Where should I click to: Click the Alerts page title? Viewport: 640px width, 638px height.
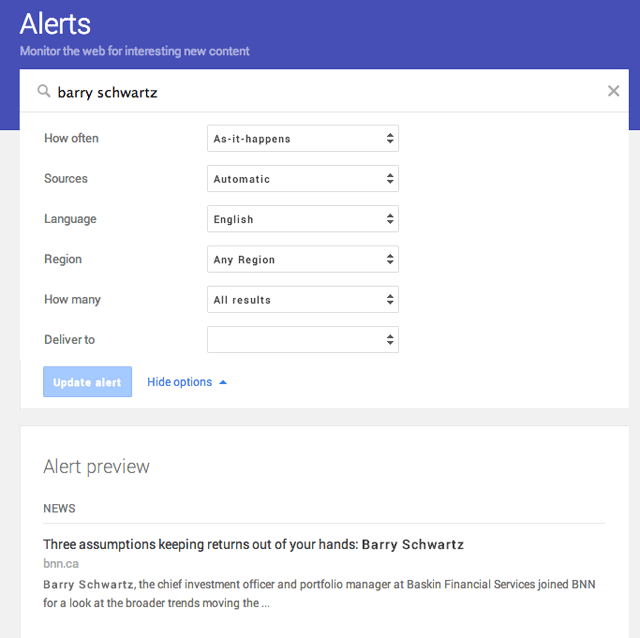pos(55,24)
